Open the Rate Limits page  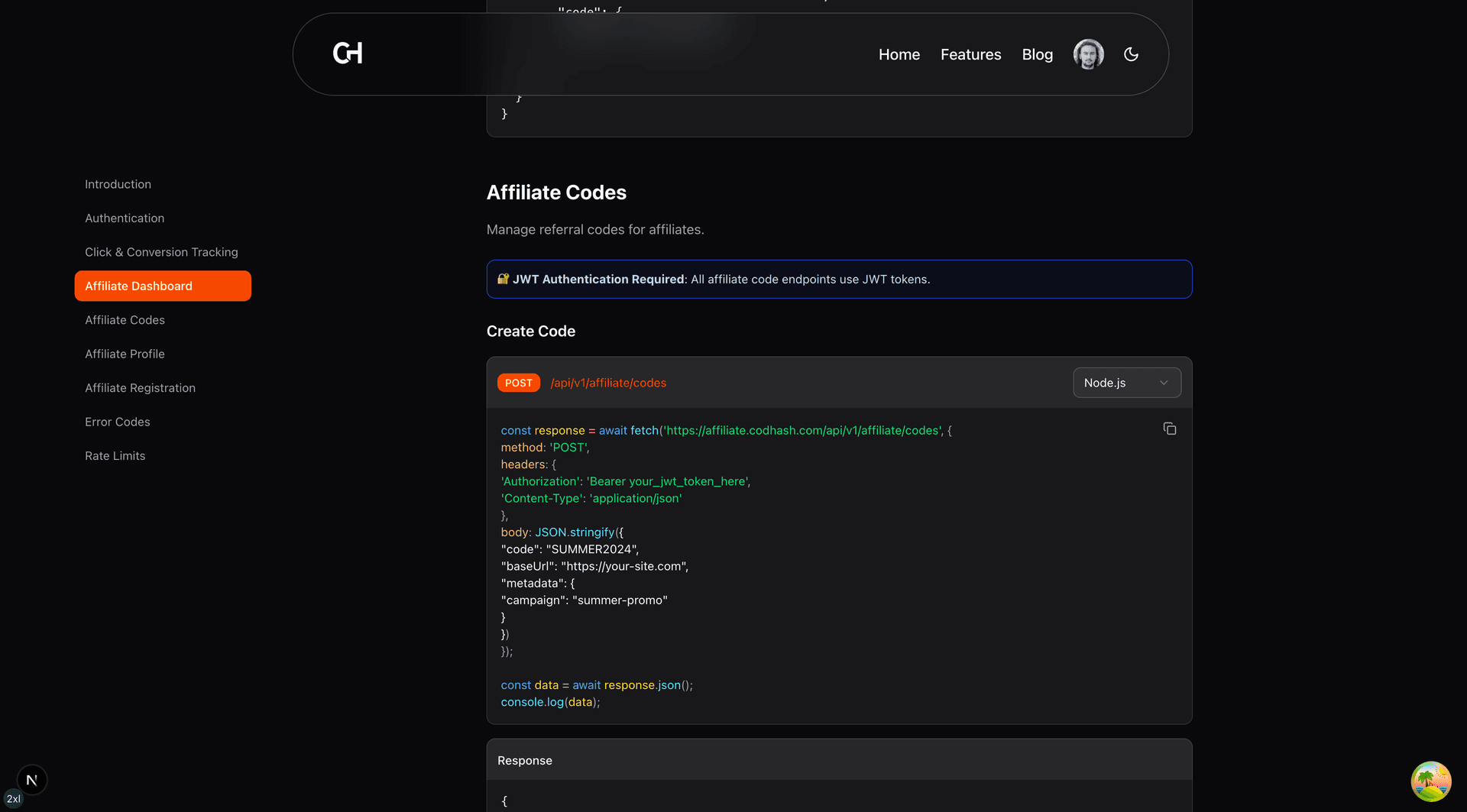[115, 455]
